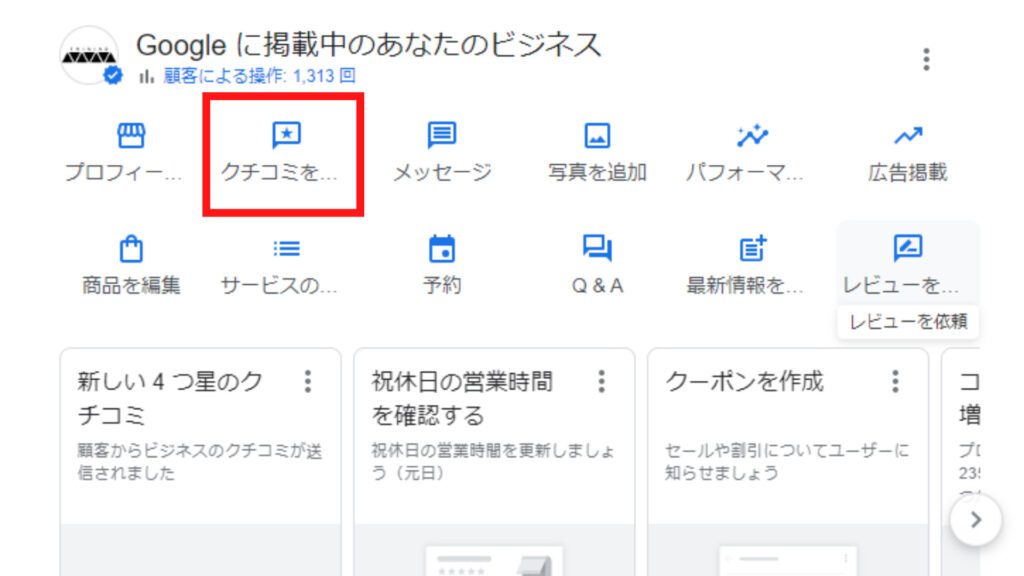Screen dimensions: 1024x576
Task: Click セールや割引についてユーザーに知らせましょう text
Action: point(787,462)
